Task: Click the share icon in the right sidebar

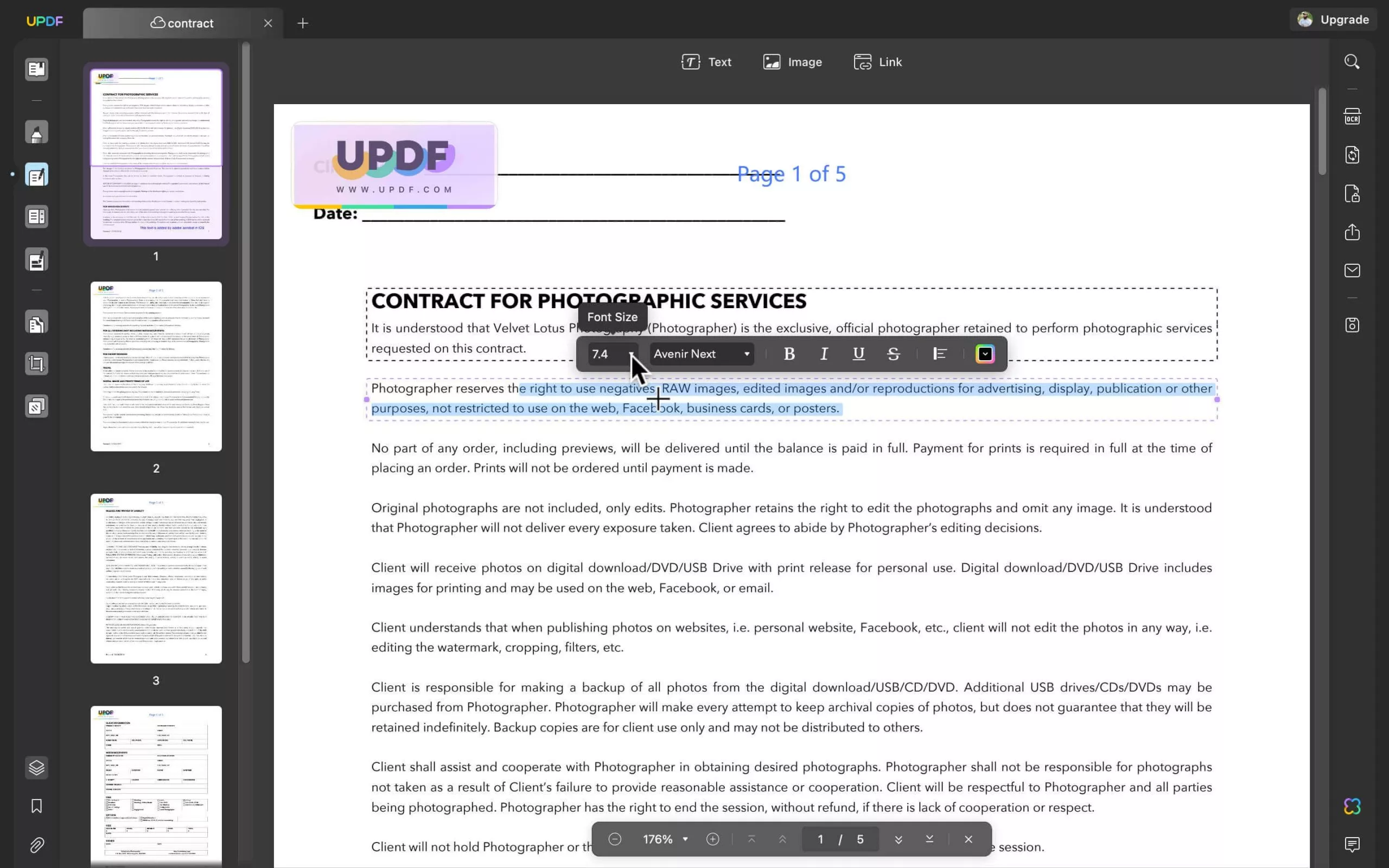Action: (1352, 233)
